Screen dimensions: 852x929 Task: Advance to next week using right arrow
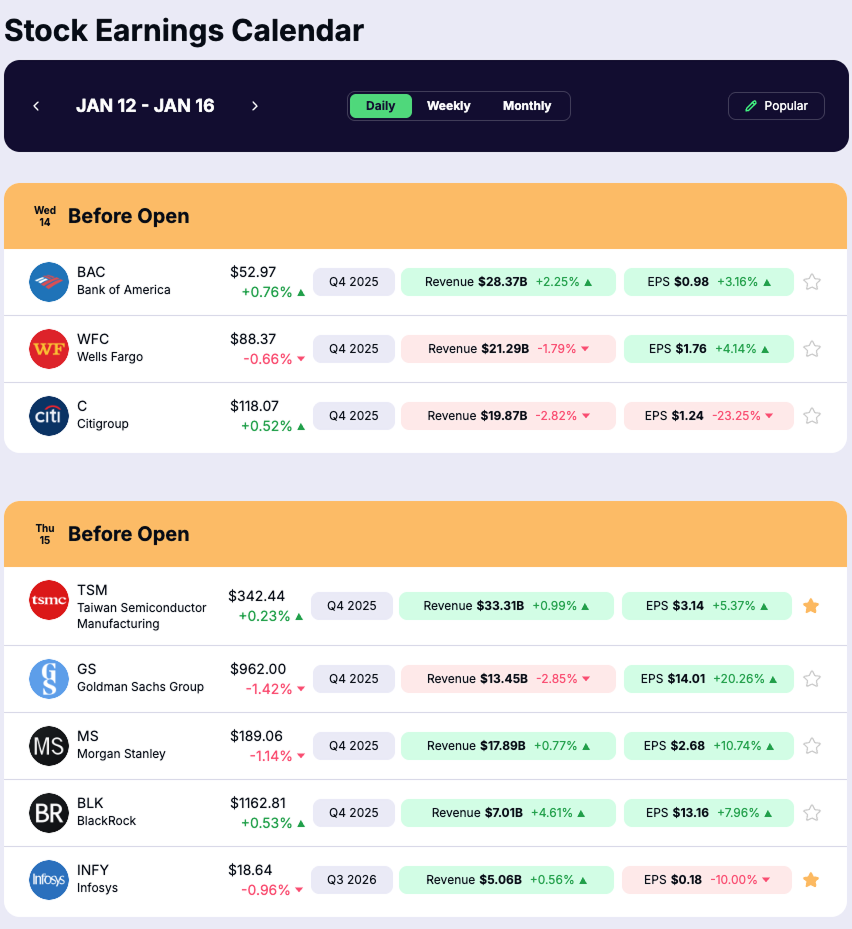click(x=255, y=105)
